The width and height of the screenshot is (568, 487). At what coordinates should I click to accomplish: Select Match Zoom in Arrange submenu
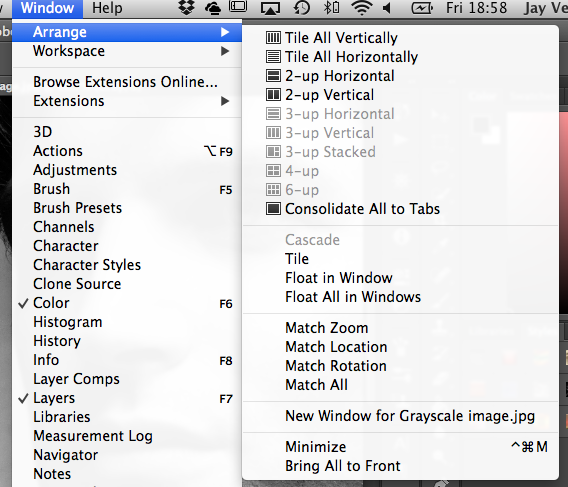click(x=326, y=328)
